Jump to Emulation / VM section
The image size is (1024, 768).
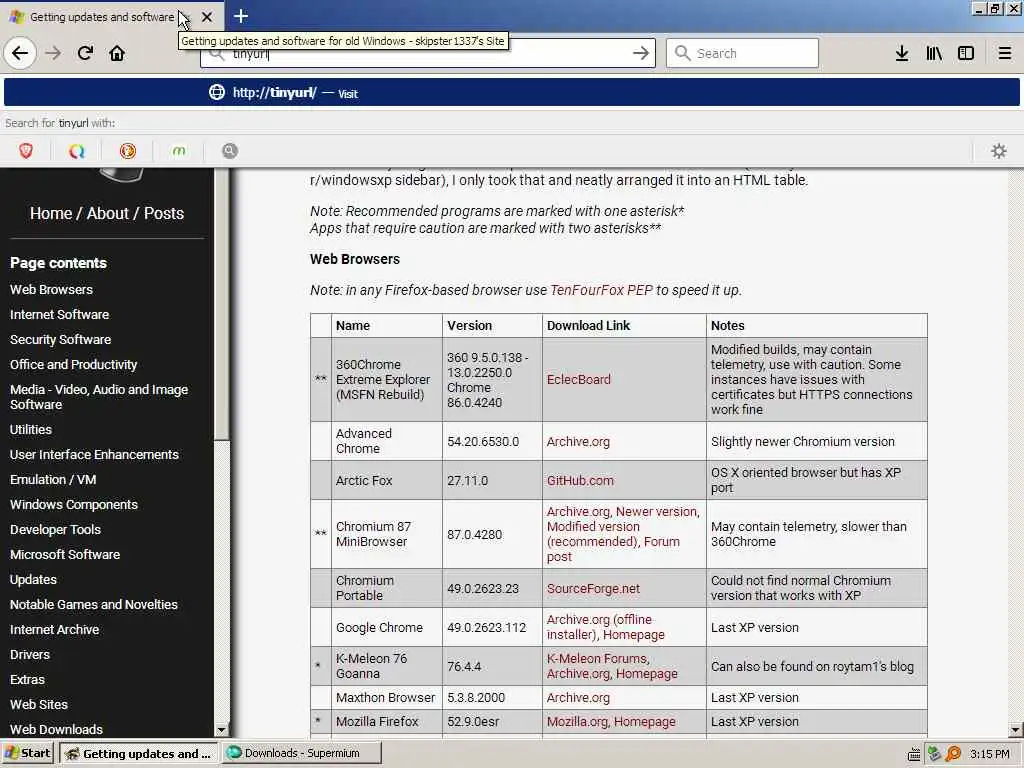pyautogui.click(x=53, y=479)
